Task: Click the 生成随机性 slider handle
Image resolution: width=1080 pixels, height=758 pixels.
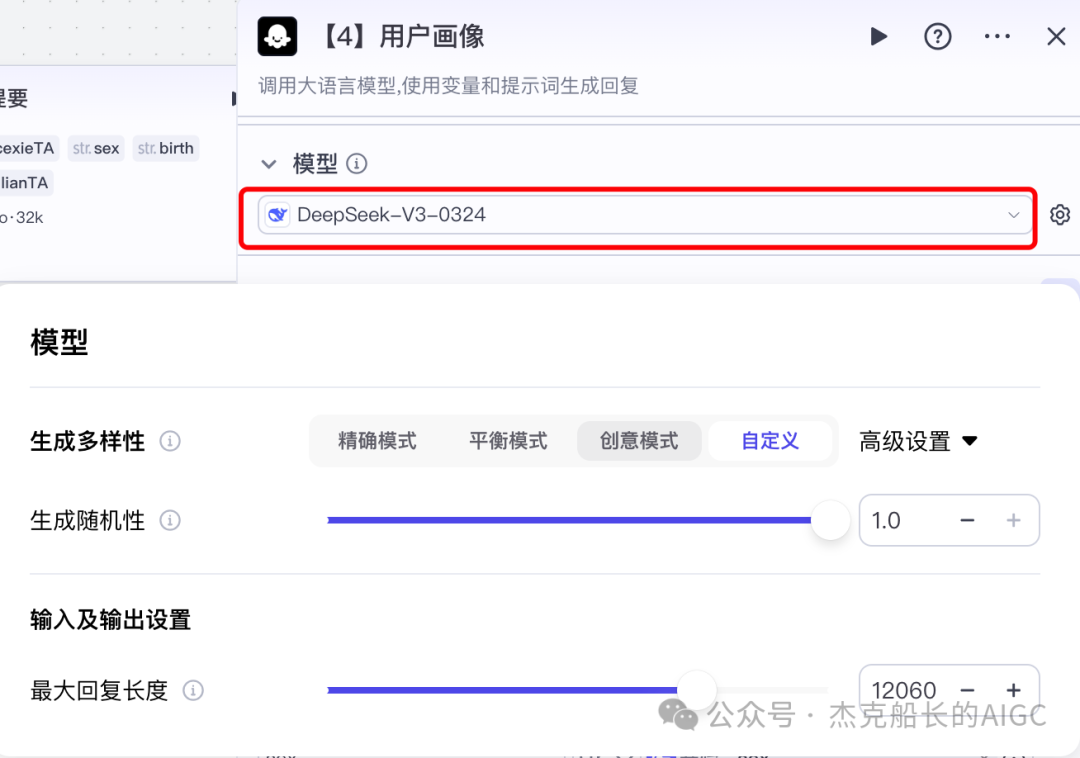Action: [x=830, y=520]
